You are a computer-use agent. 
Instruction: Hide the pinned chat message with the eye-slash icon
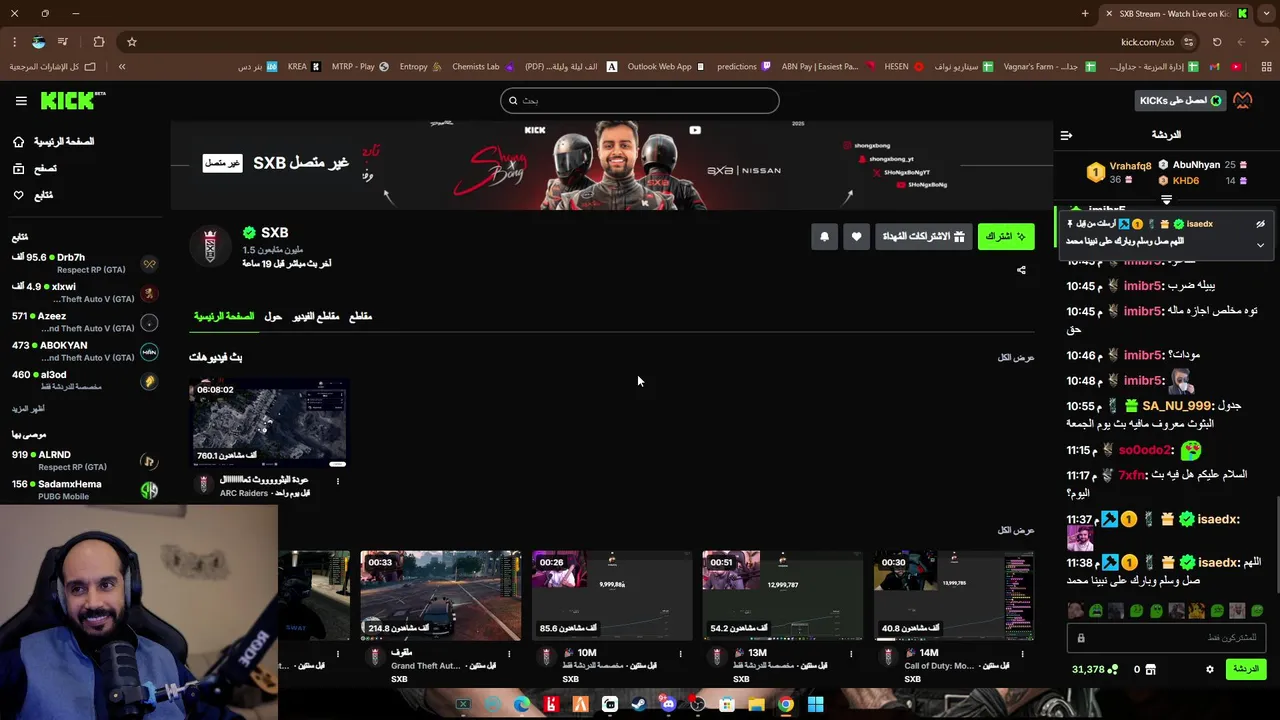pyautogui.click(x=1260, y=224)
